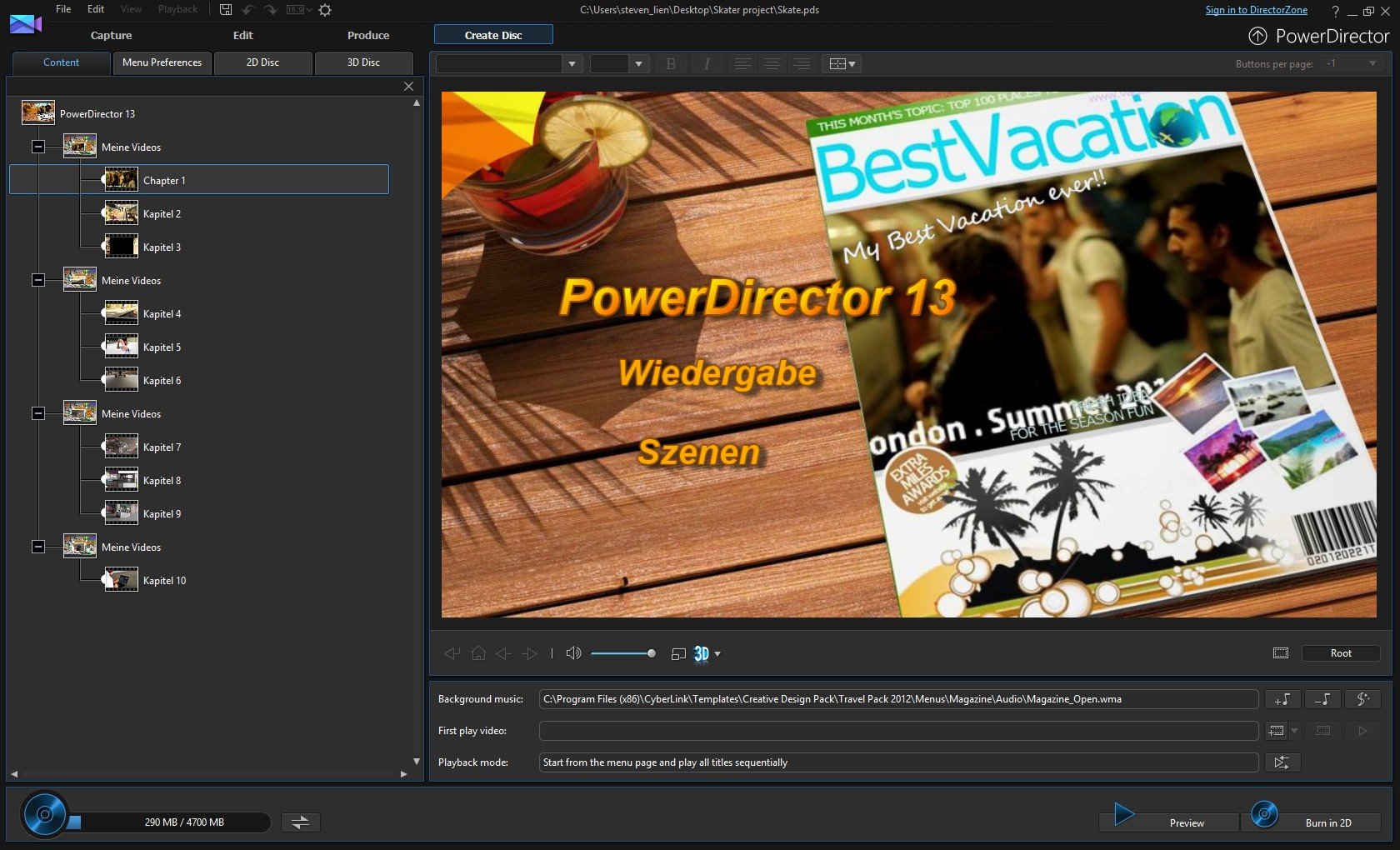Go to the Capture module
1400x850 pixels.
(x=112, y=35)
